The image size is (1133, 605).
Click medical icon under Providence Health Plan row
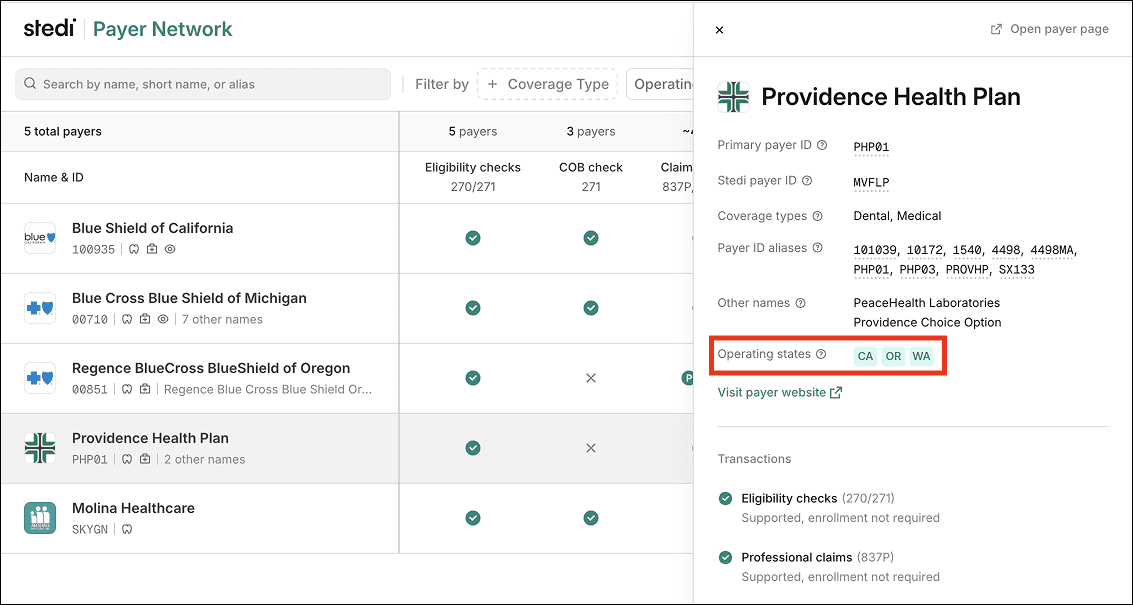[145, 459]
